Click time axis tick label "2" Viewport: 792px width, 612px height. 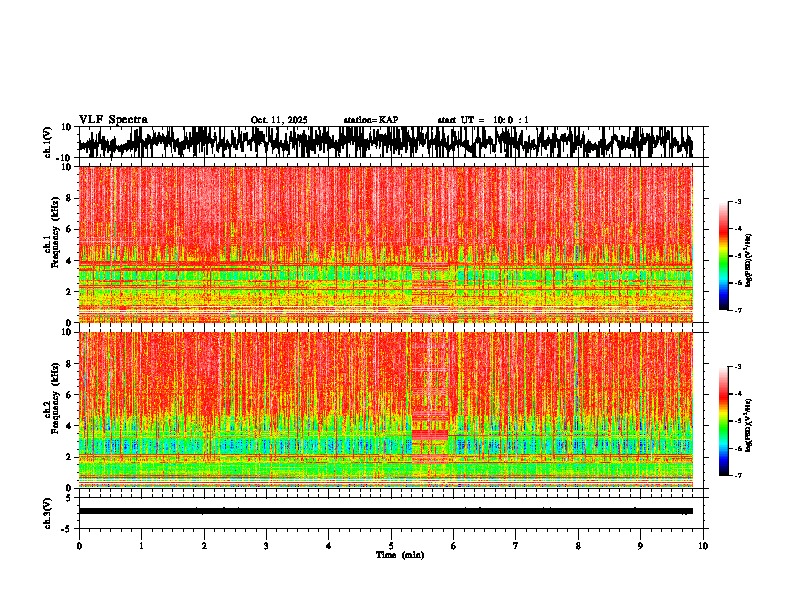click(204, 546)
